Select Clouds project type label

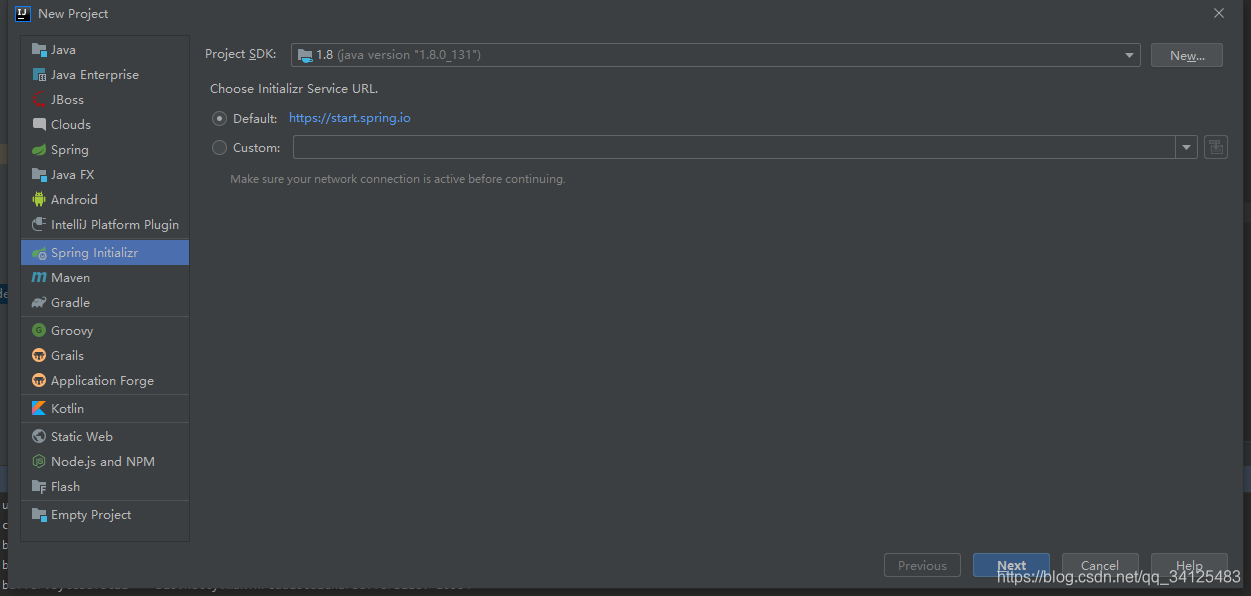(71, 125)
